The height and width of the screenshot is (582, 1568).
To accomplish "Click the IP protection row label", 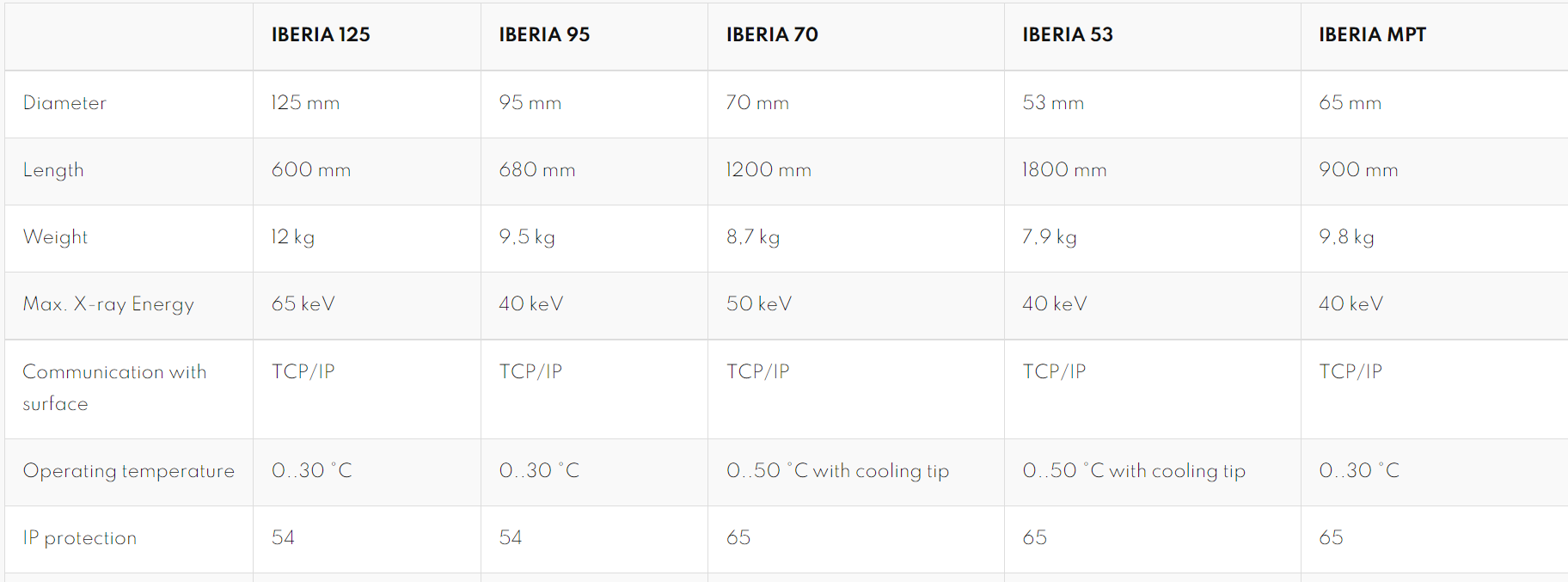I will pyautogui.click(x=80, y=538).
